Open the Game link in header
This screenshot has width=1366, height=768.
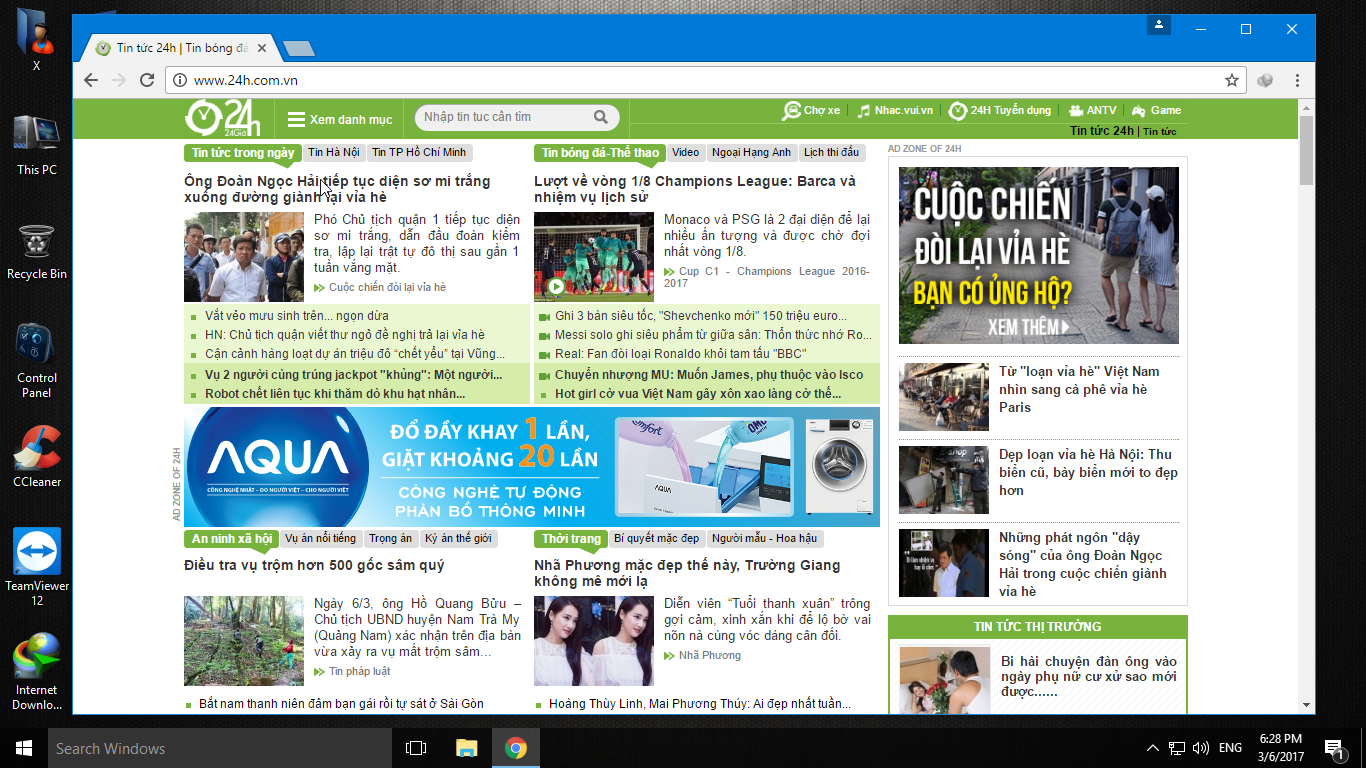1157,110
